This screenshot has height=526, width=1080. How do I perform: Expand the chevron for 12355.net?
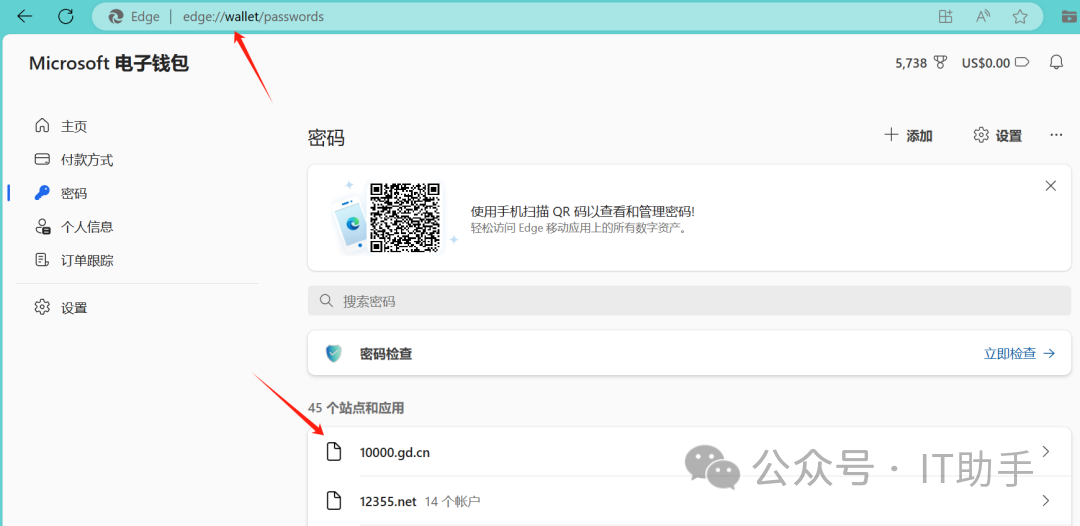click(1046, 501)
